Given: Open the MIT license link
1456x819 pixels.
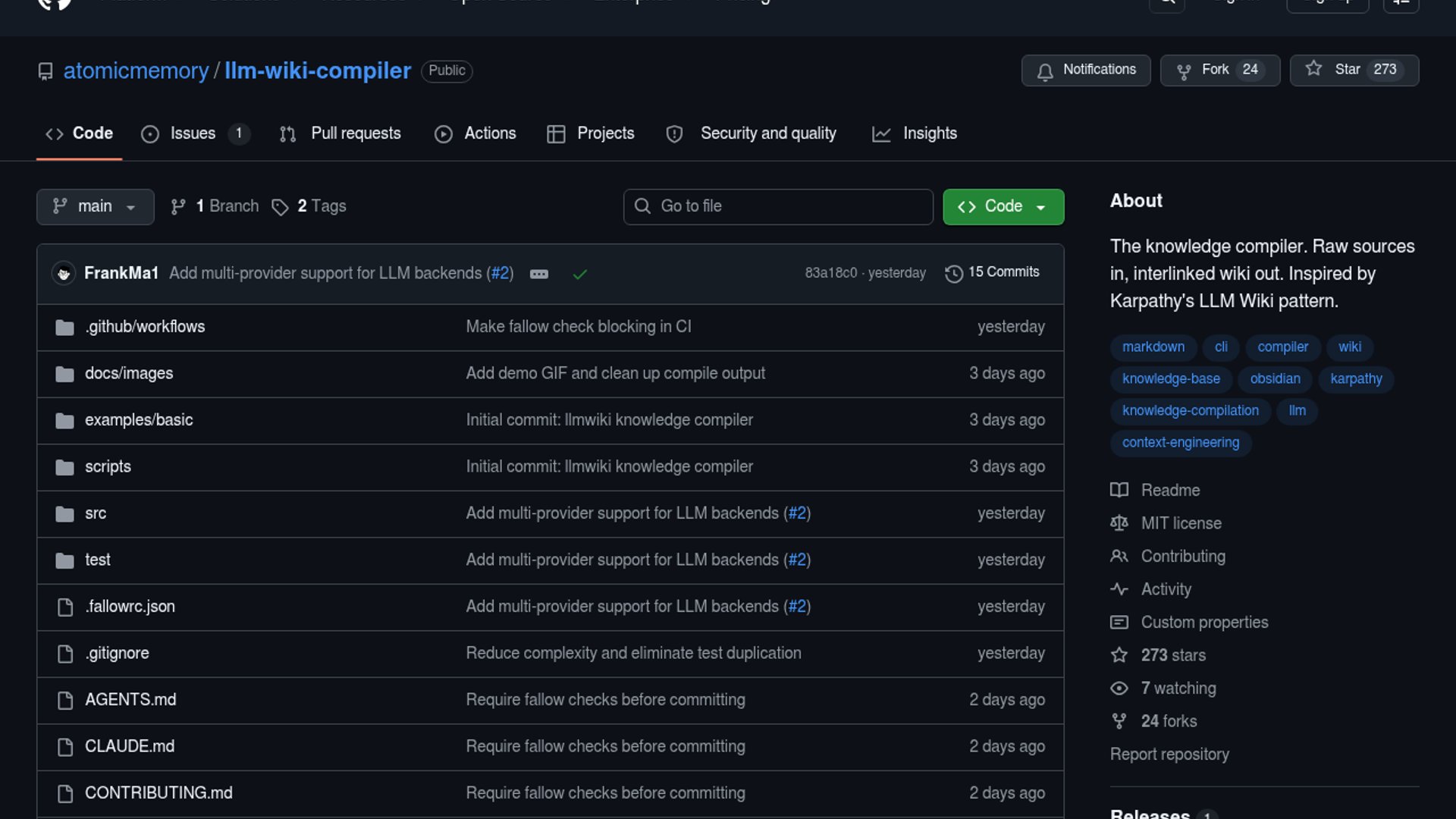Looking at the screenshot, I should click(1181, 523).
